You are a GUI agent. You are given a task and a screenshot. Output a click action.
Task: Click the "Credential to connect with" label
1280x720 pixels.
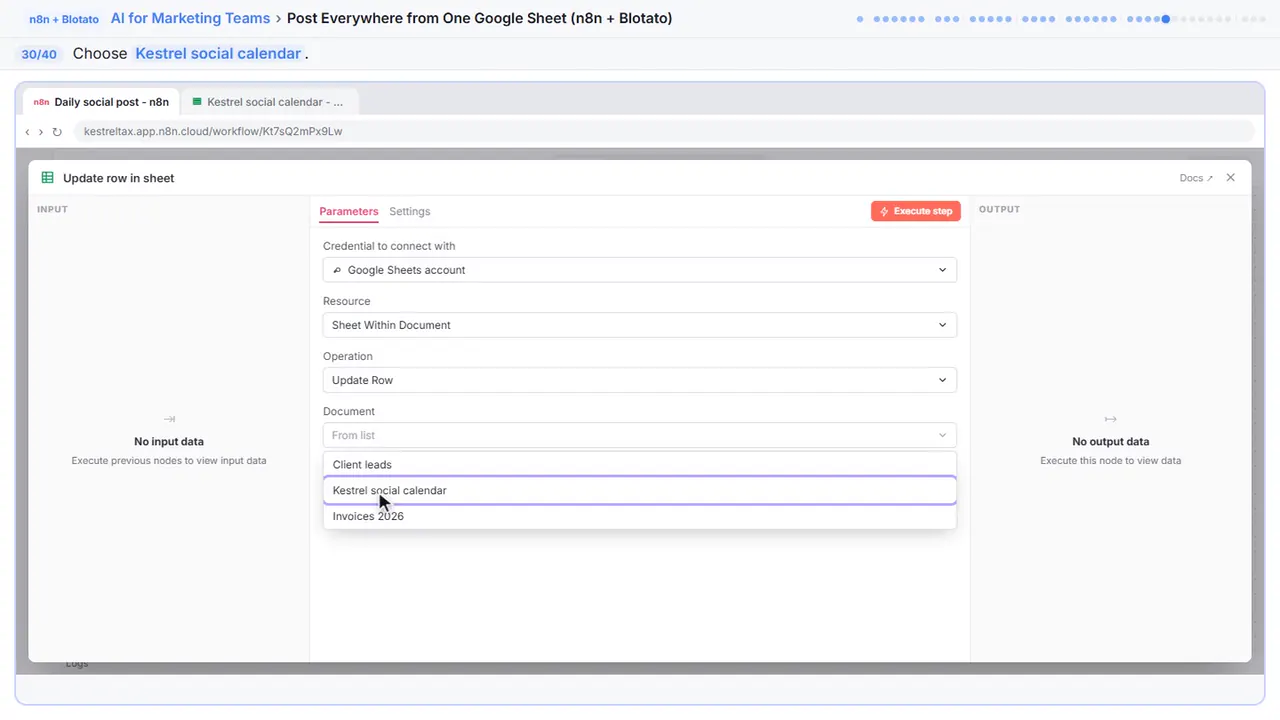point(389,246)
